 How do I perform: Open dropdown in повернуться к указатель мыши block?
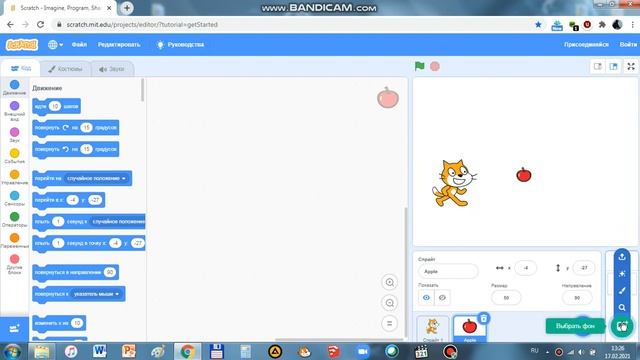pos(117,294)
